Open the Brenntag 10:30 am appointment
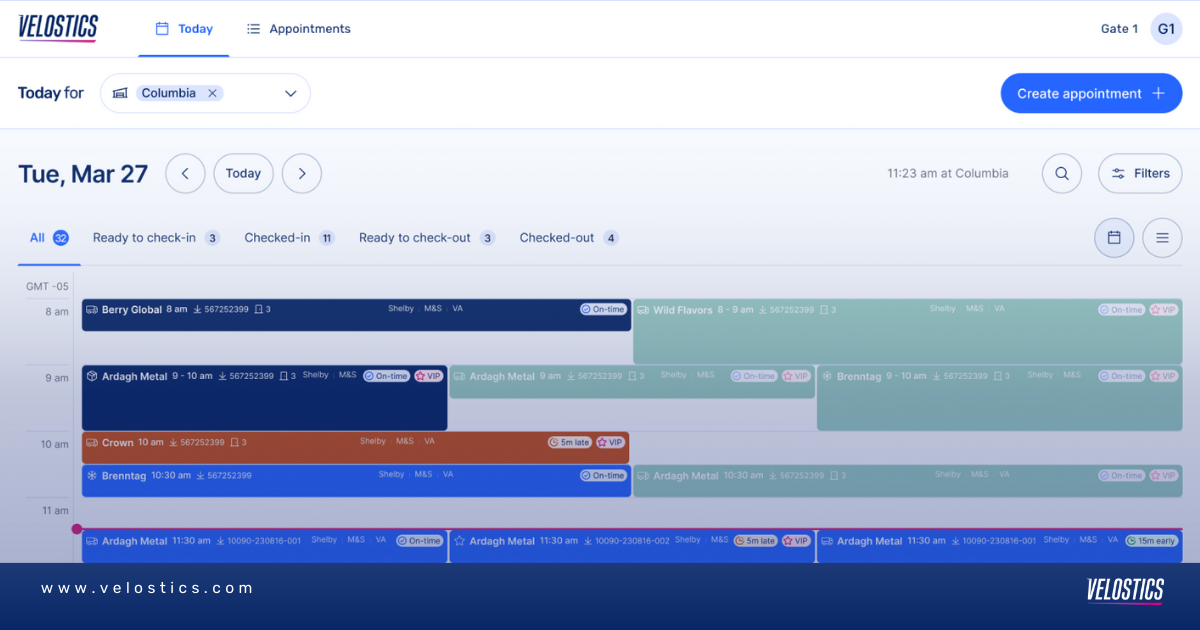 point(356,480)
